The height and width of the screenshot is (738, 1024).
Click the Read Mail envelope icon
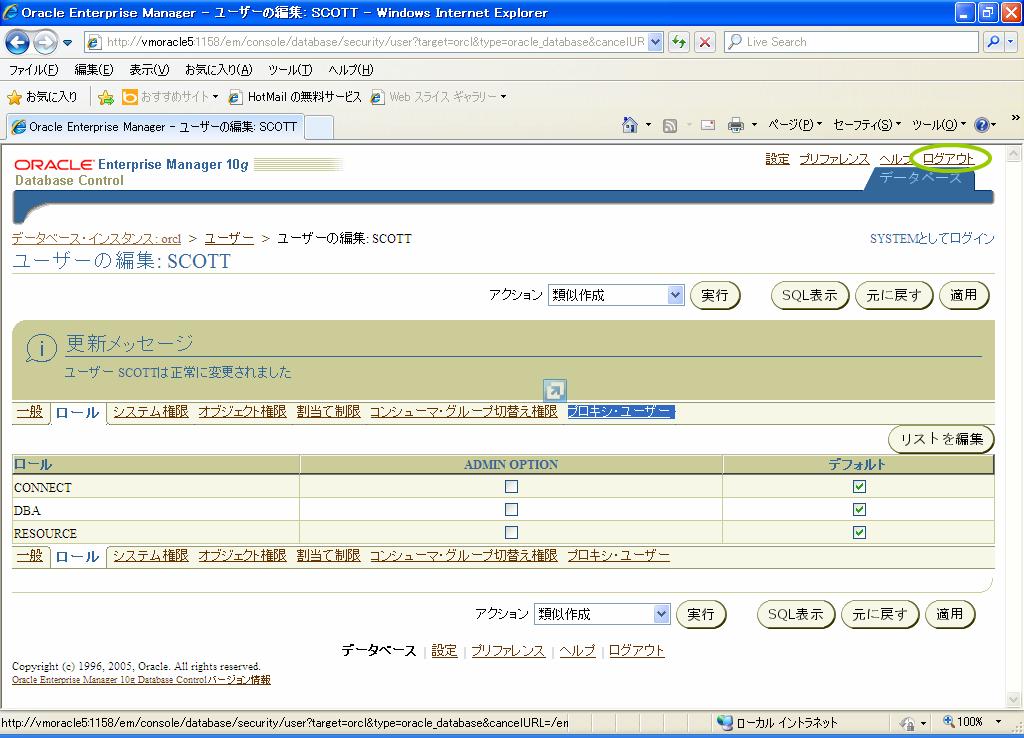[x=708, y=125]
